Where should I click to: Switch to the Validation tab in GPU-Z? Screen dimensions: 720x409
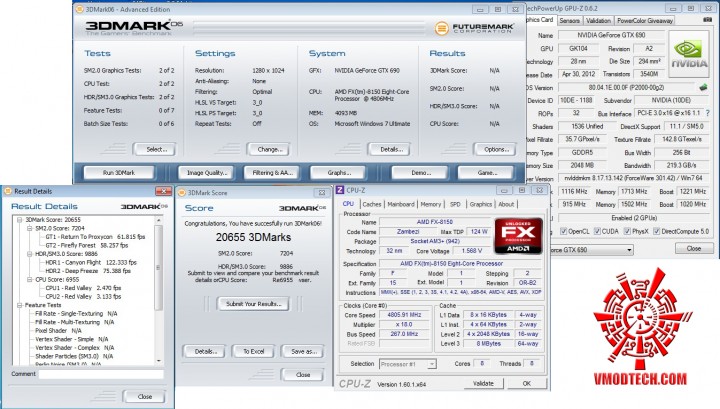point(598,21)
